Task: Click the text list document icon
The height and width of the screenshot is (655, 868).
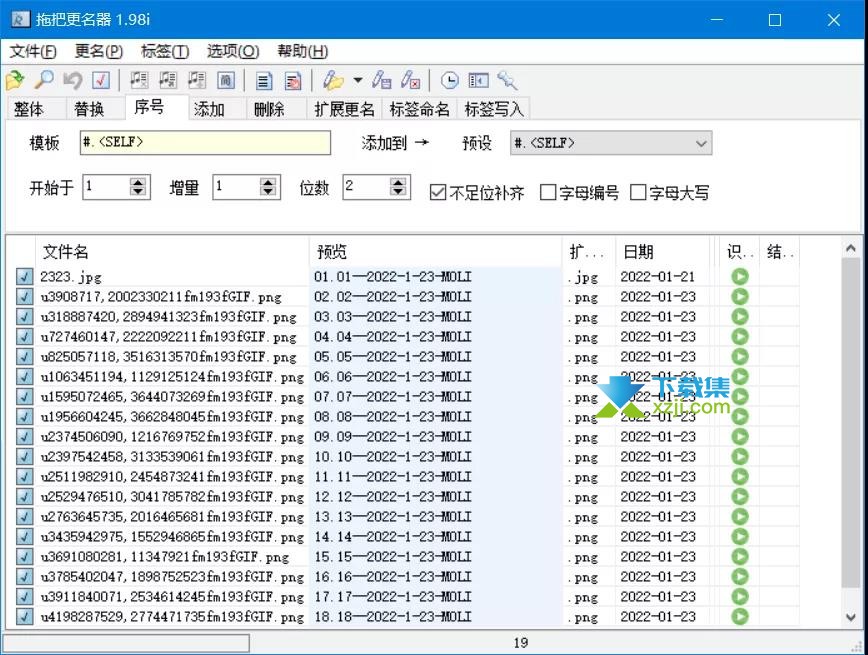Action: pos(264,81)
